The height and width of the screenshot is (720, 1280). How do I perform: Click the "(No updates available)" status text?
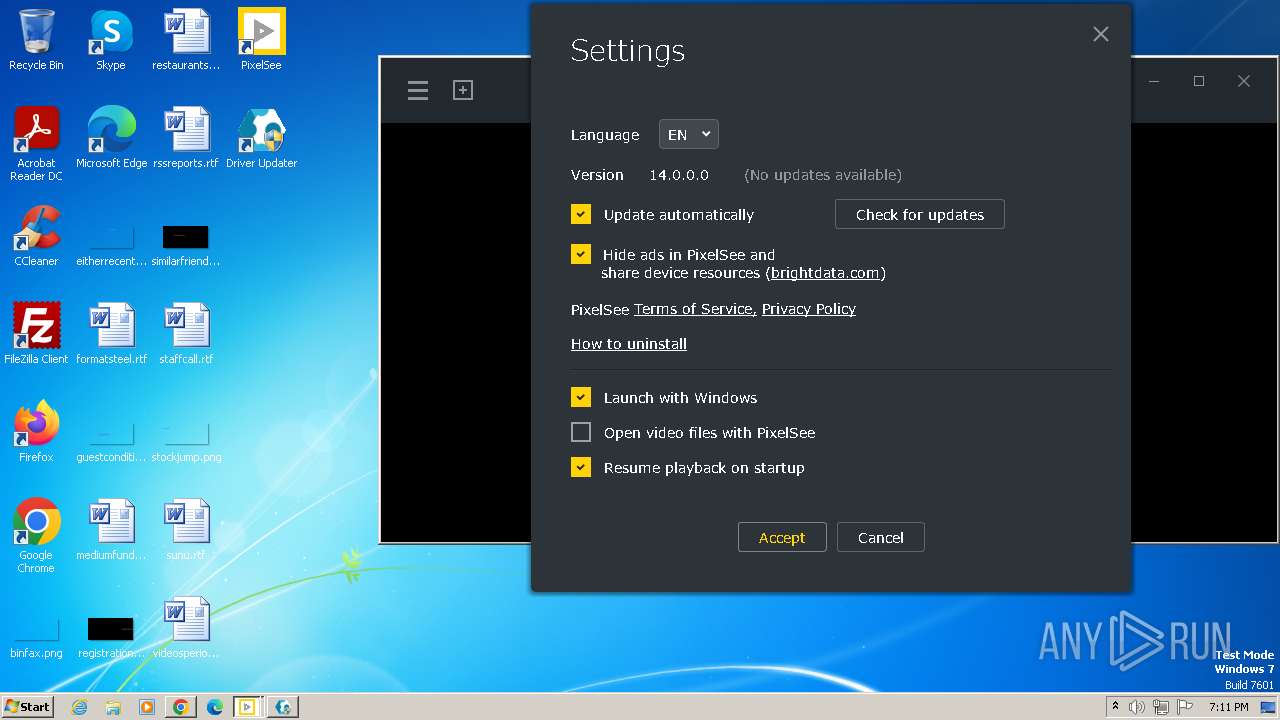(823, 175)
